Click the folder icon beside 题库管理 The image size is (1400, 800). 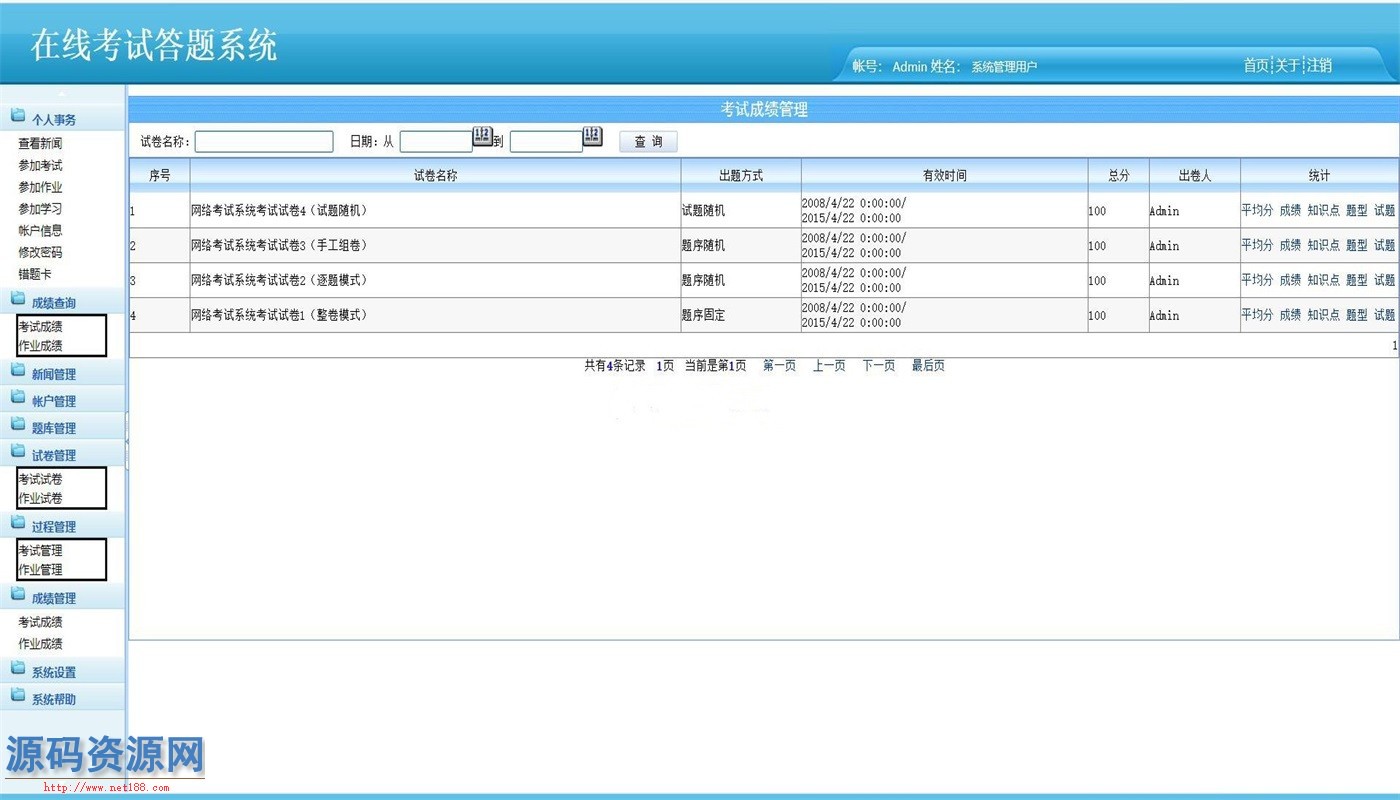click(x=17, y=426)
